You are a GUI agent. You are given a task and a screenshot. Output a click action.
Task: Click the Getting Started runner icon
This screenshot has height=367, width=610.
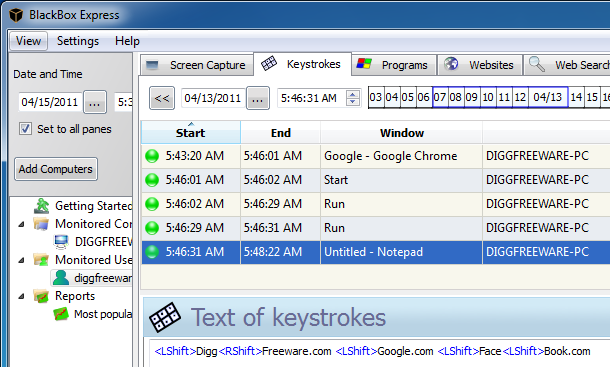tap(42, 206)
